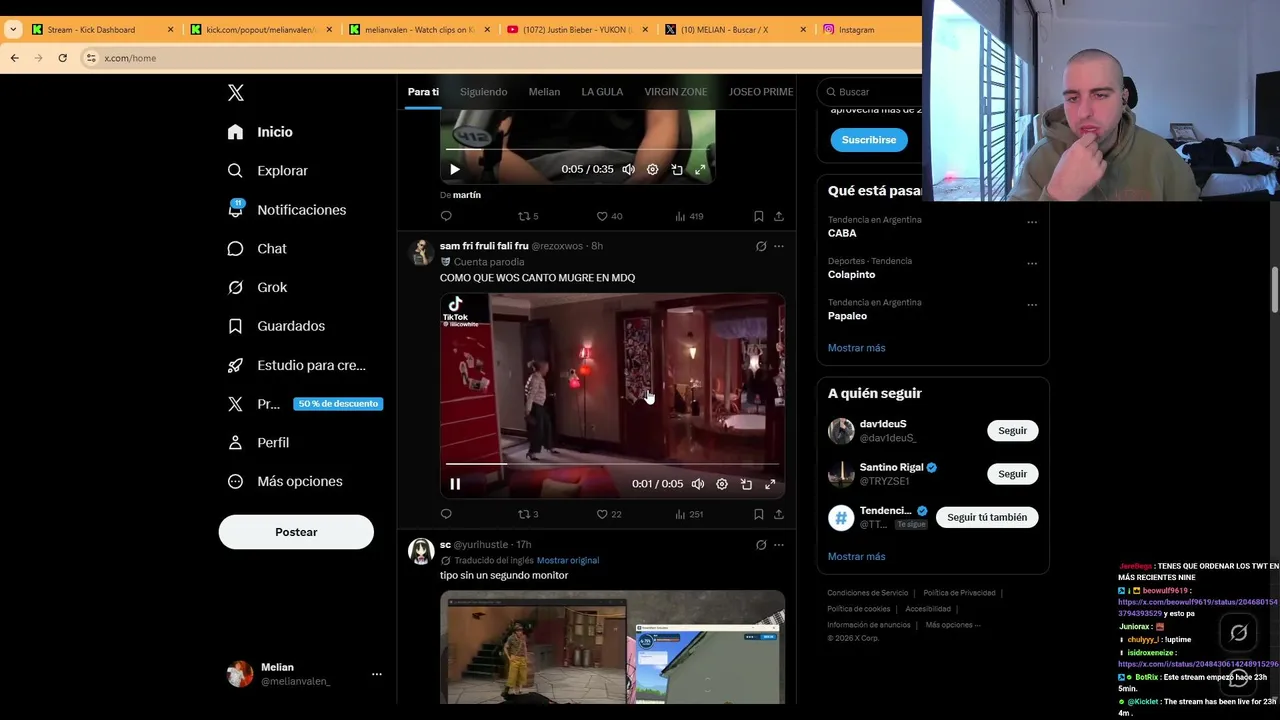Viewport: 1280px width, 720px height.
Task: Open settings gear on the TikTok video
Action: [x=722, y=484]
